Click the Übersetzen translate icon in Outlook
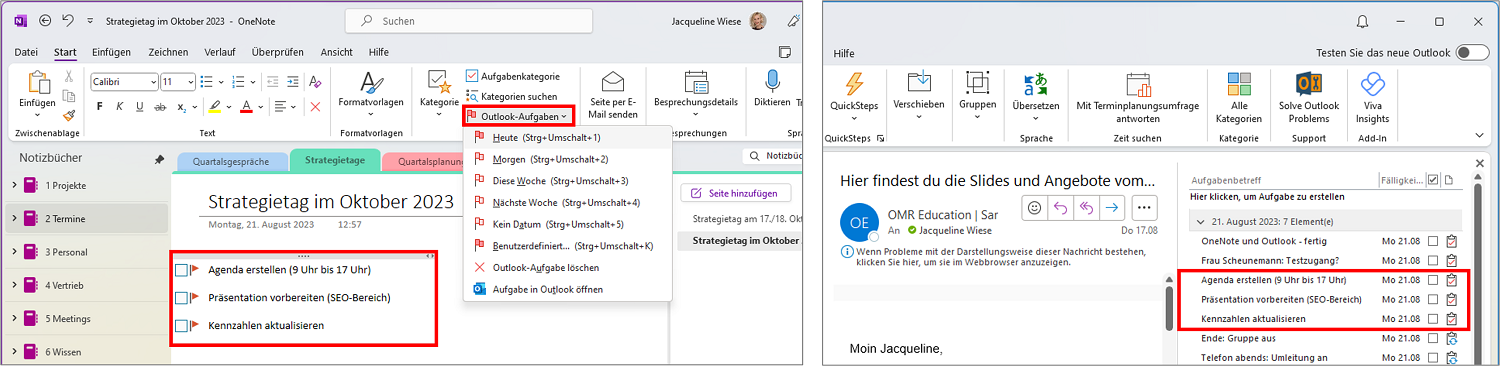The image size is (1500, 366). pos(1035,85)
